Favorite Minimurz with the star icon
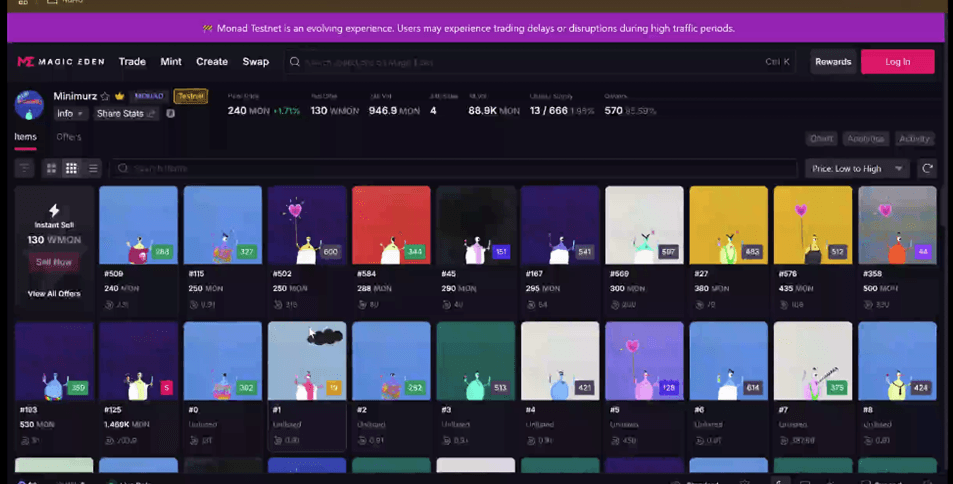Image resolution: width=953 pixels, height=484 pixels. click(x=105, y=96)
